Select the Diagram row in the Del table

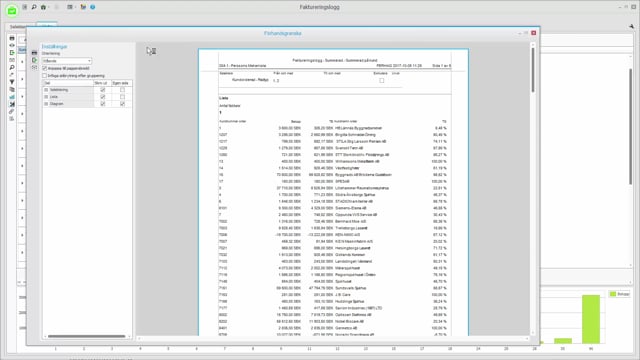click(68, 104)
